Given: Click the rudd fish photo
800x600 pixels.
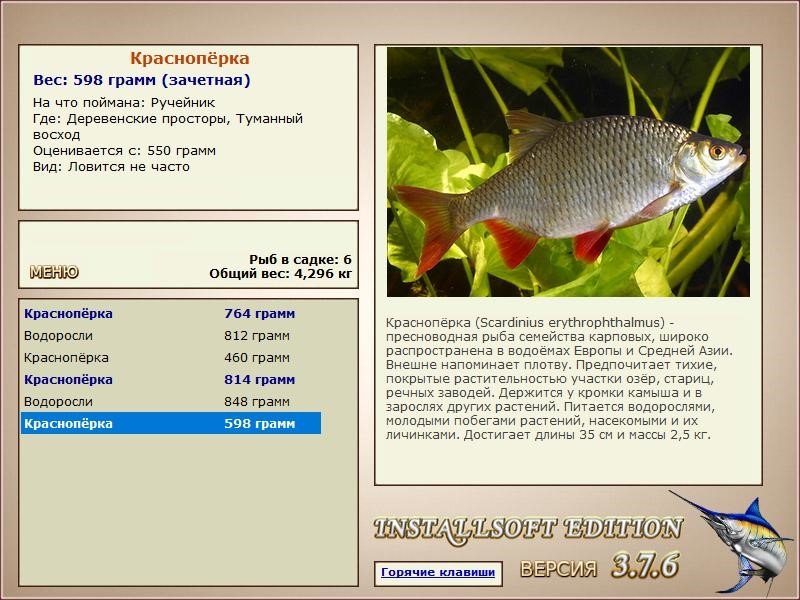Looking at the screenshot, I should coord(568,172).
